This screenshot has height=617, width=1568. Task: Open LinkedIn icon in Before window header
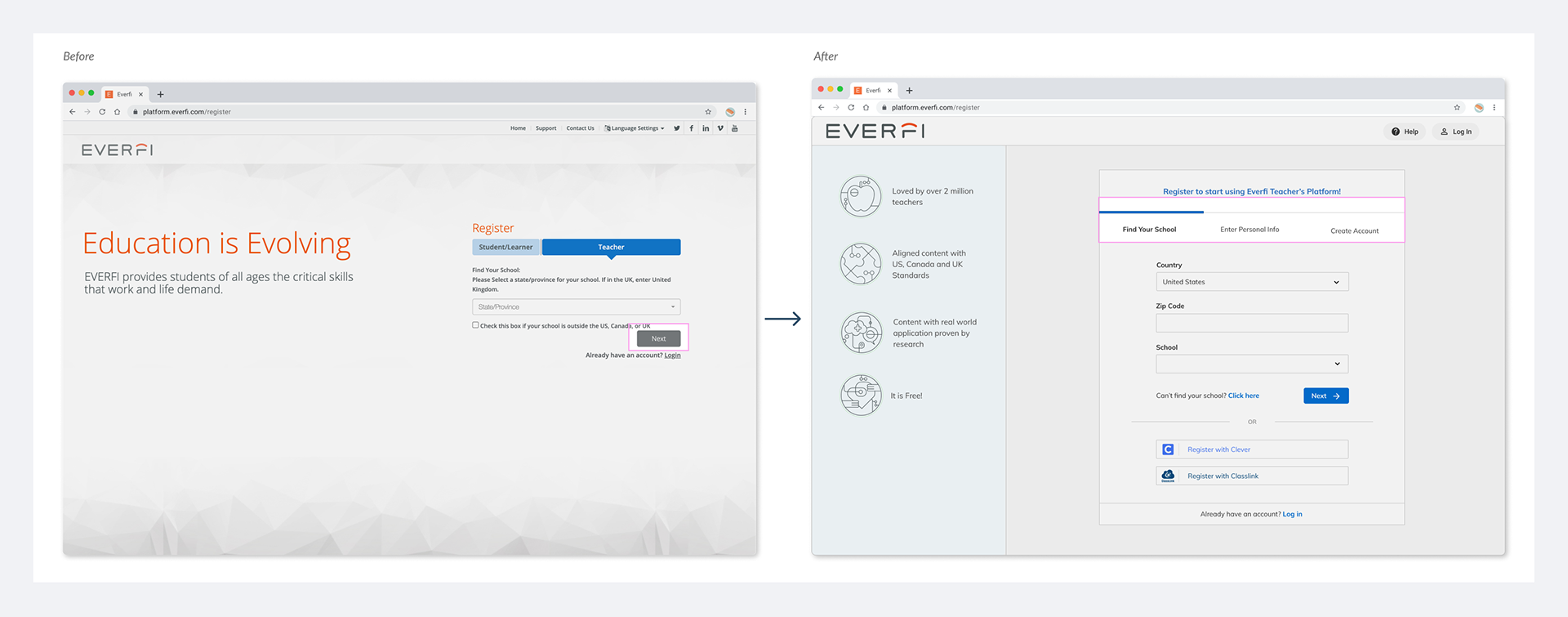click(x=706, y=128)
